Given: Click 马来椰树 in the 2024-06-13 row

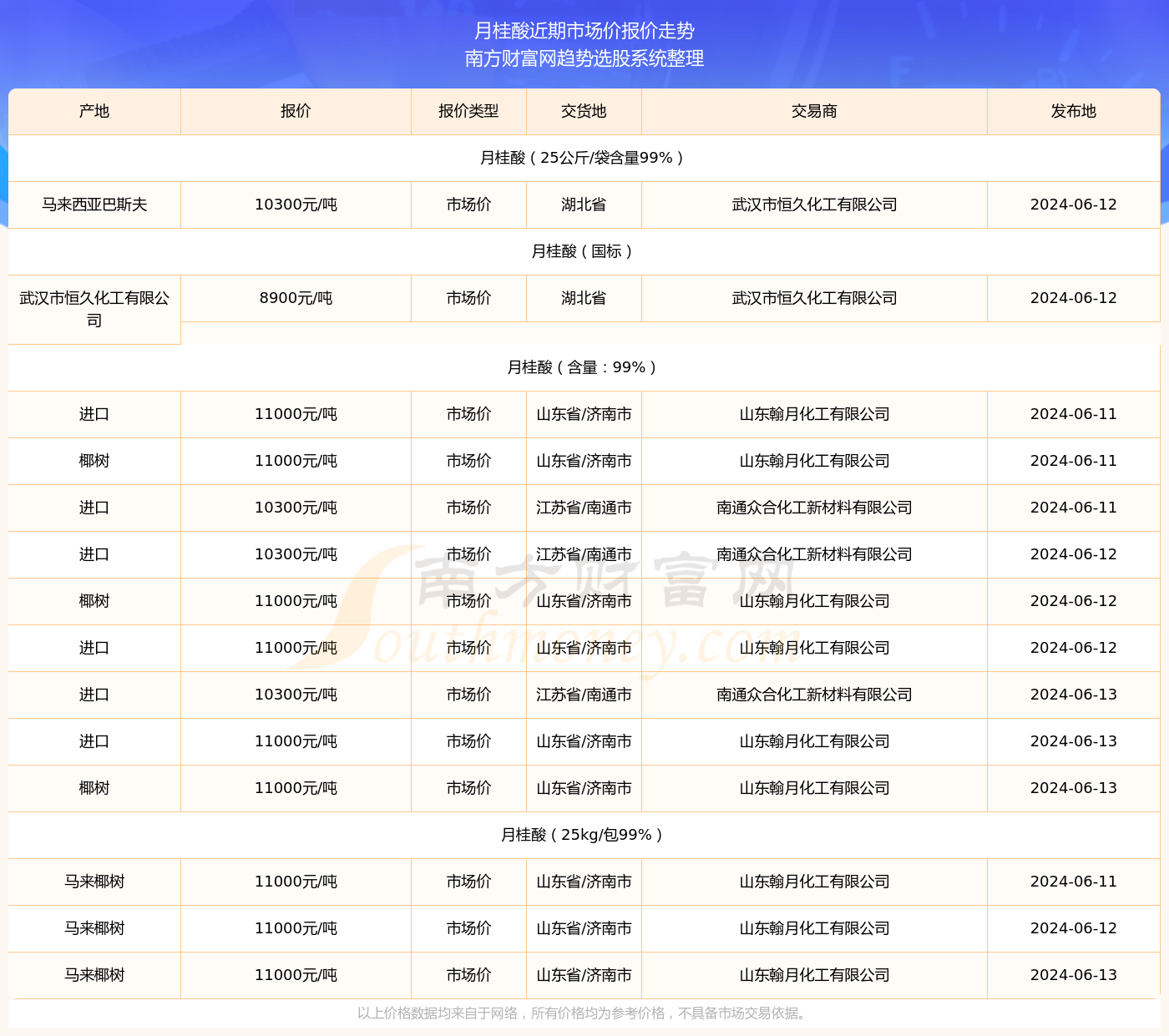Looking at the screenshot, I should coord(94,975).
